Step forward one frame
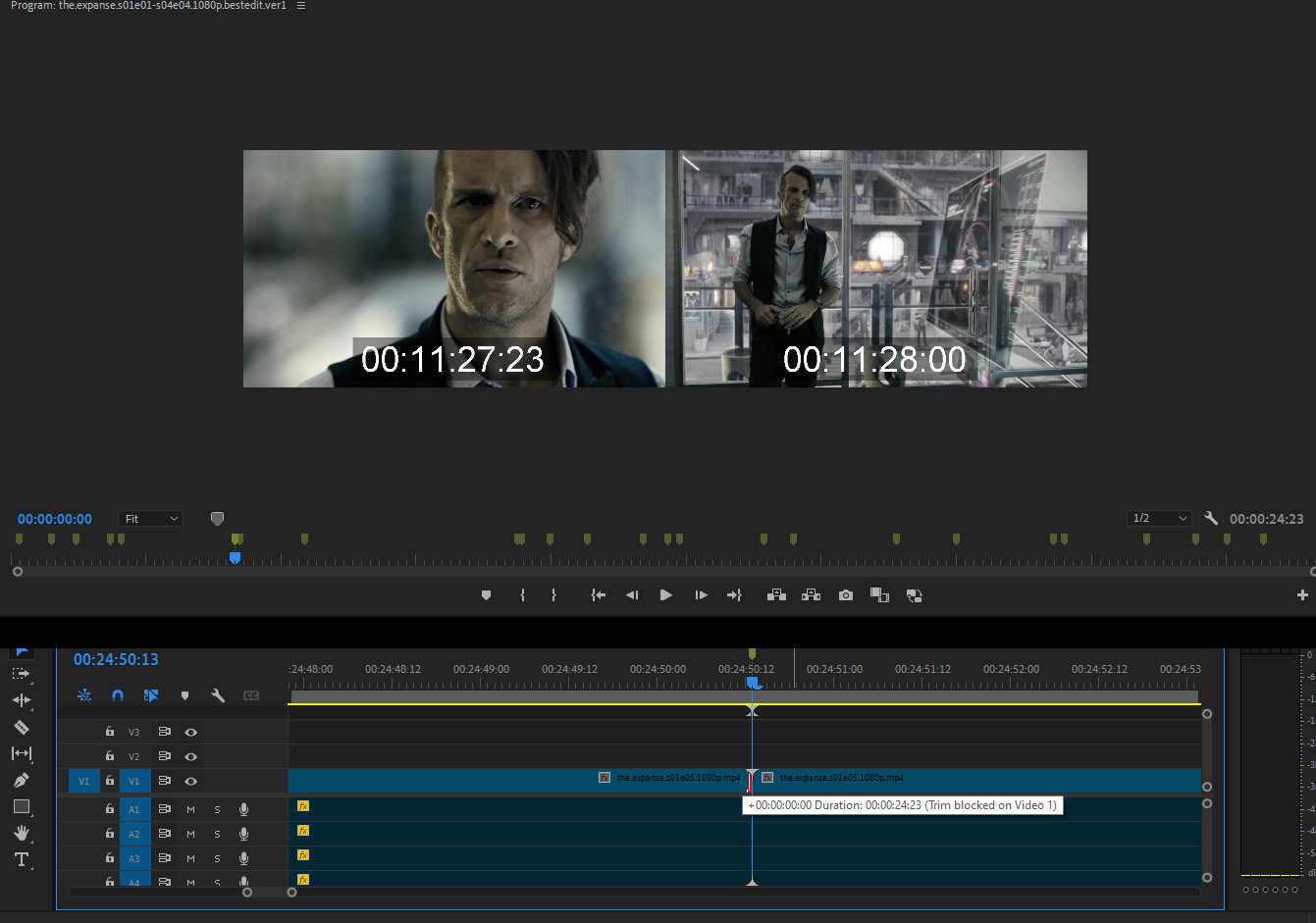The height and width of the screenshot is (923, 1316). click(x=701, y=595)
